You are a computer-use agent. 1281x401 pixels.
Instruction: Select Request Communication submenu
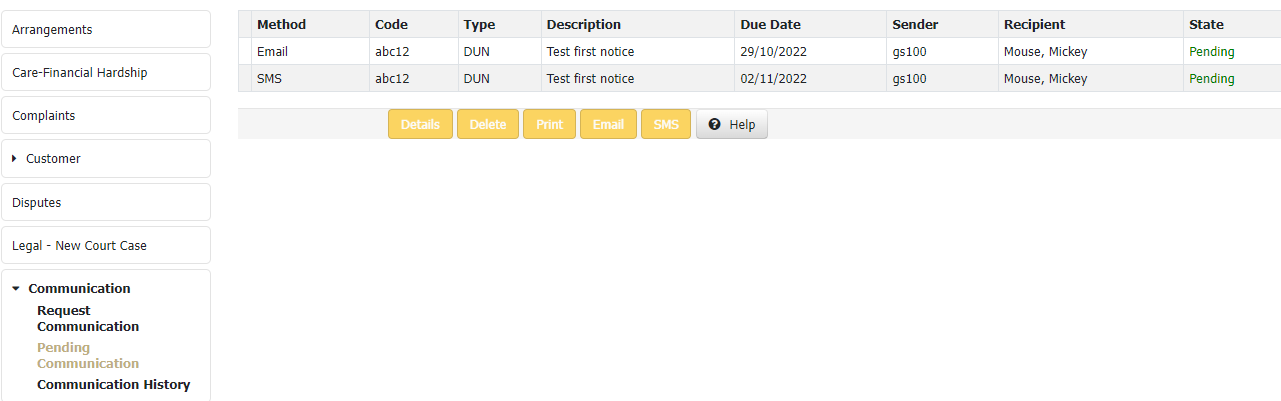point(88,318)
